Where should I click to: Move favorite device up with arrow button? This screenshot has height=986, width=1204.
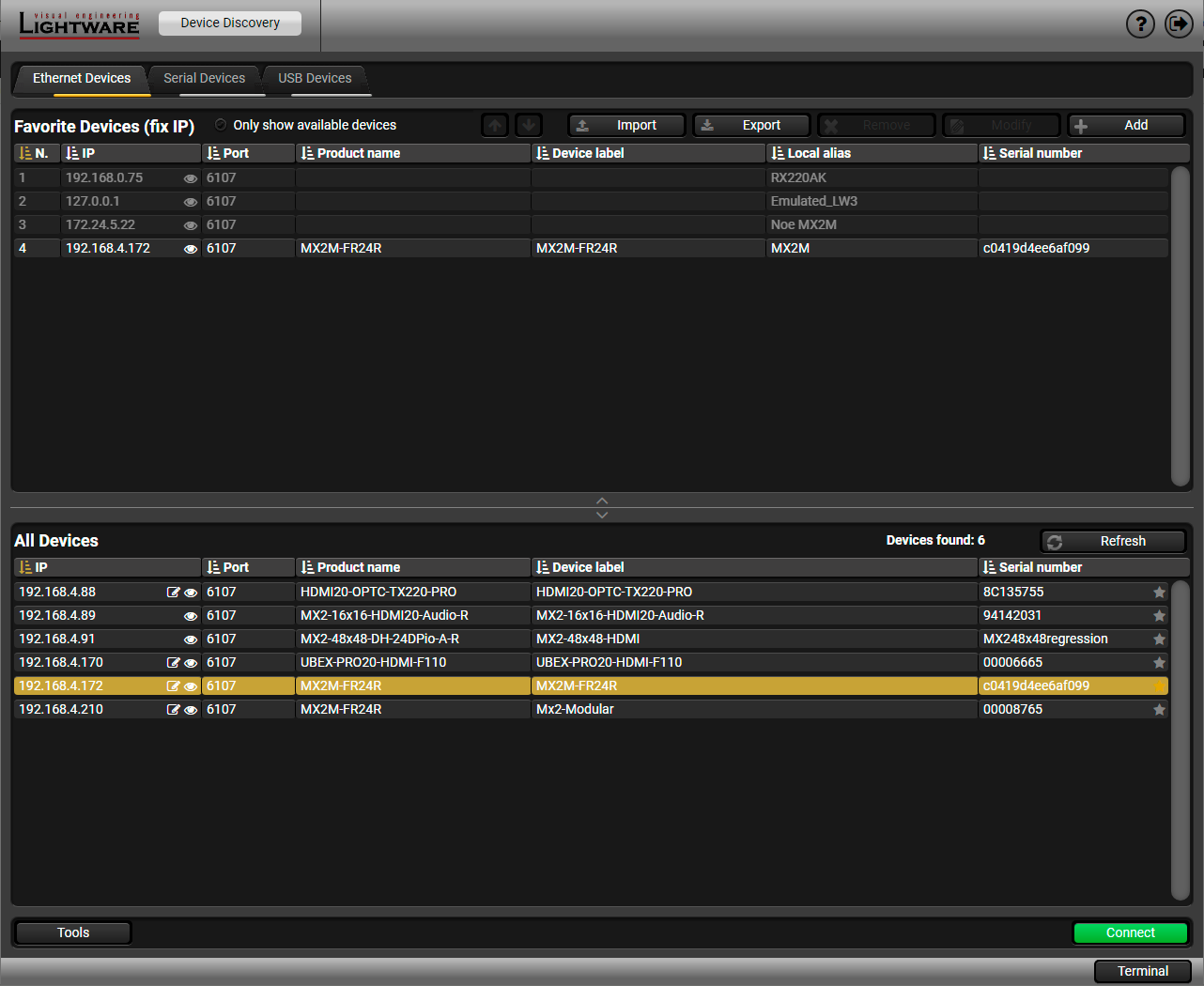[496, 125]
